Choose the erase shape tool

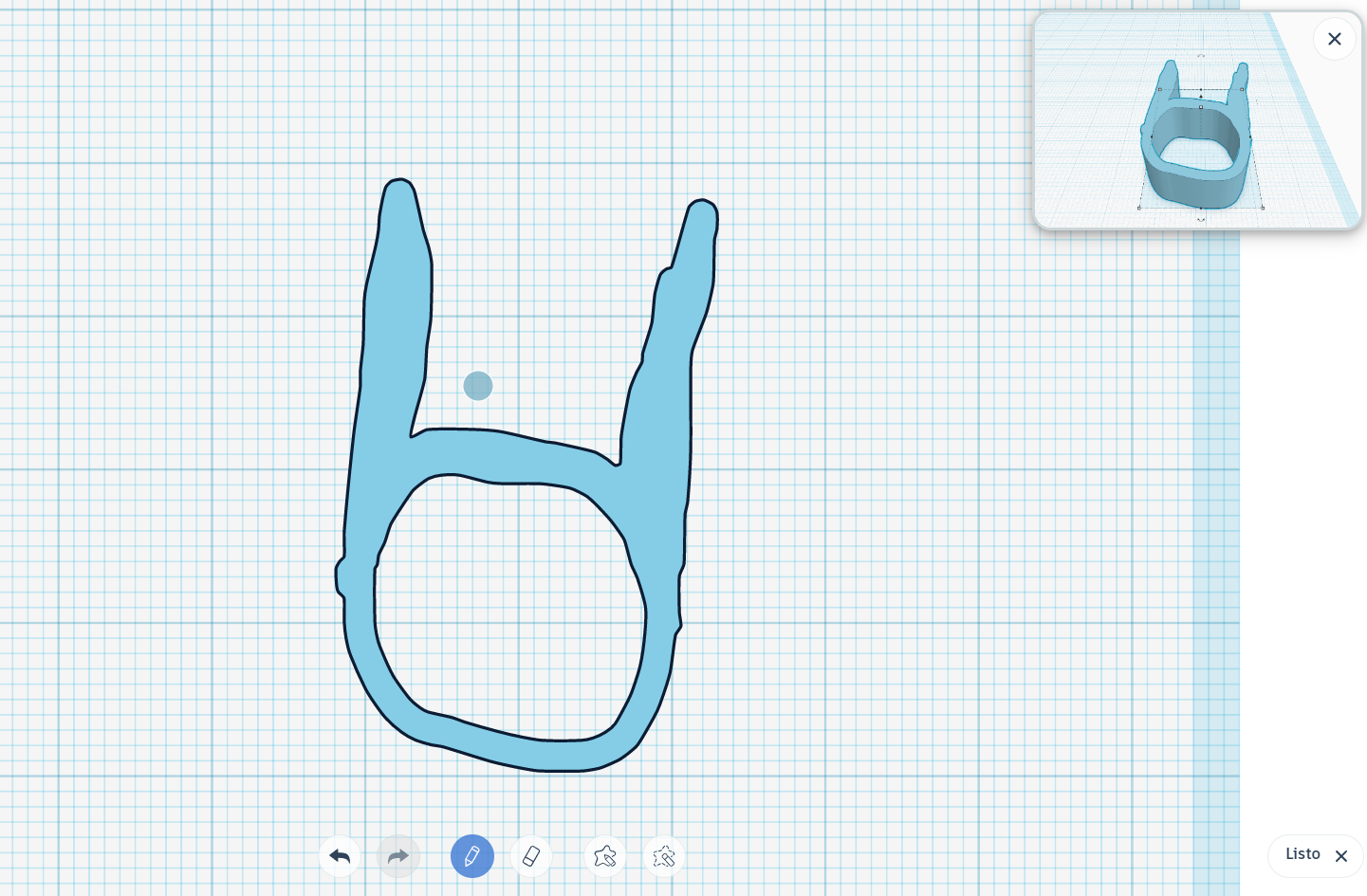664,856
